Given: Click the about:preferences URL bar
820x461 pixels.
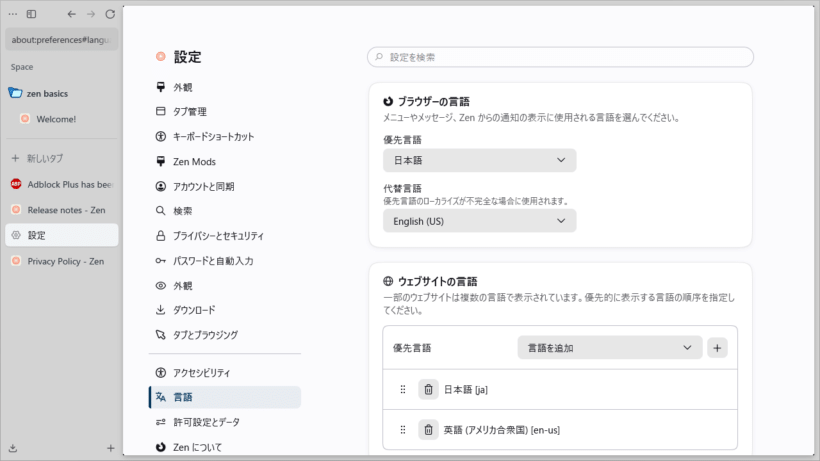Looking at the screenshot, I should click(x=62, y=40).
